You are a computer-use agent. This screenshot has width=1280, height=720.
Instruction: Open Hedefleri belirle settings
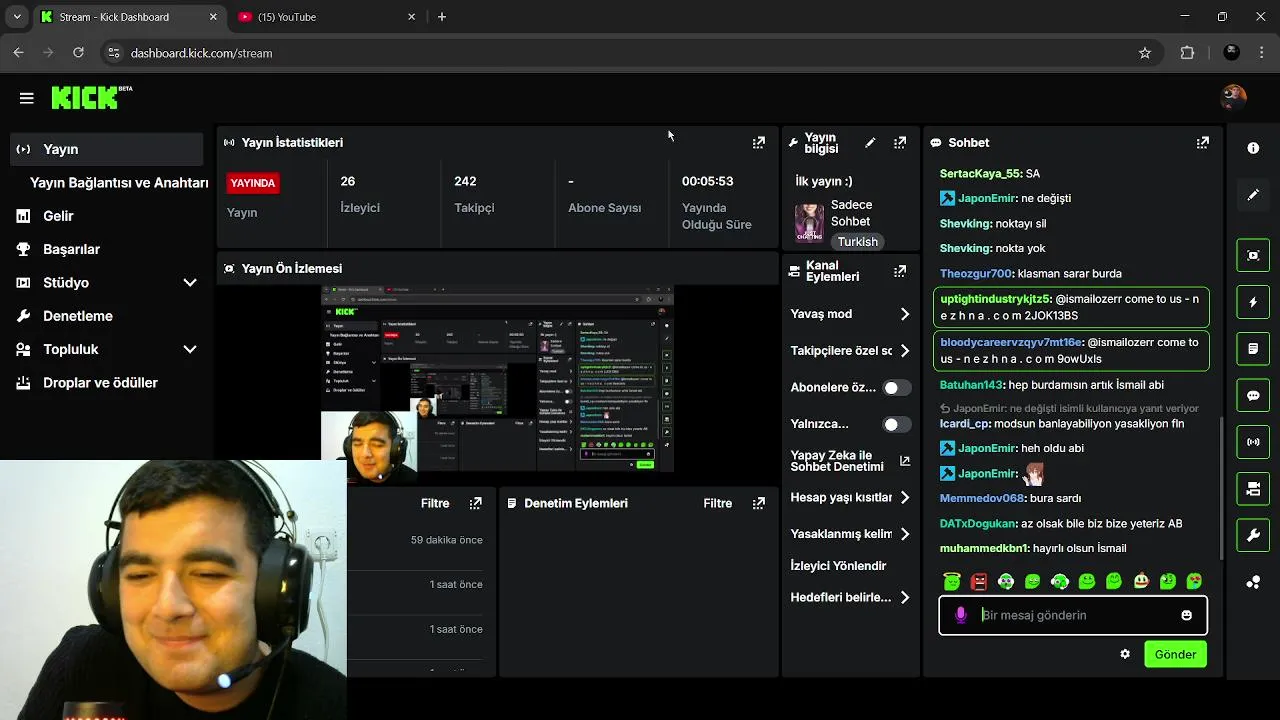850,597
